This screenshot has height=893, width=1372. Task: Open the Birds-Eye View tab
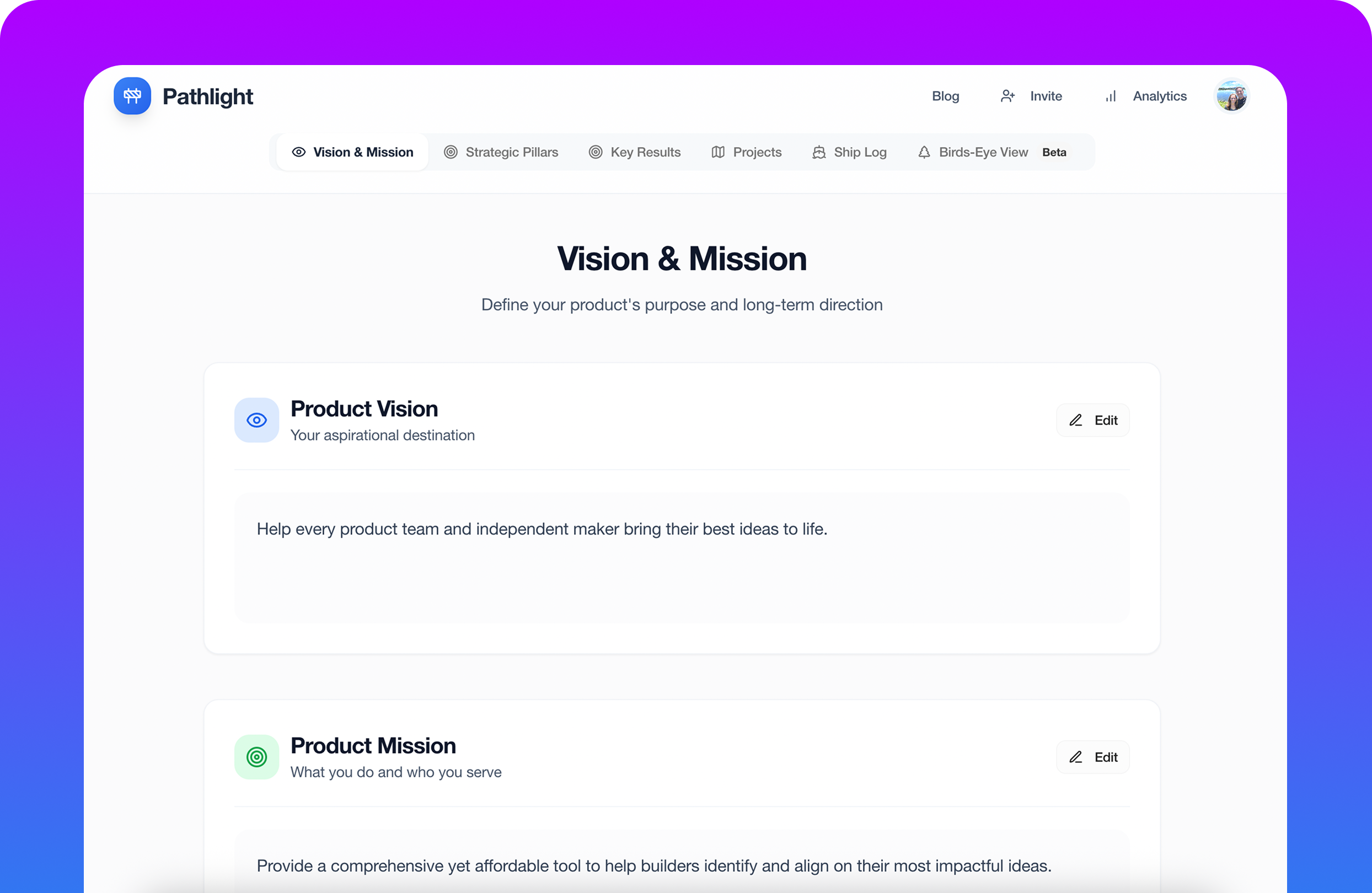[x=983, y=152]
